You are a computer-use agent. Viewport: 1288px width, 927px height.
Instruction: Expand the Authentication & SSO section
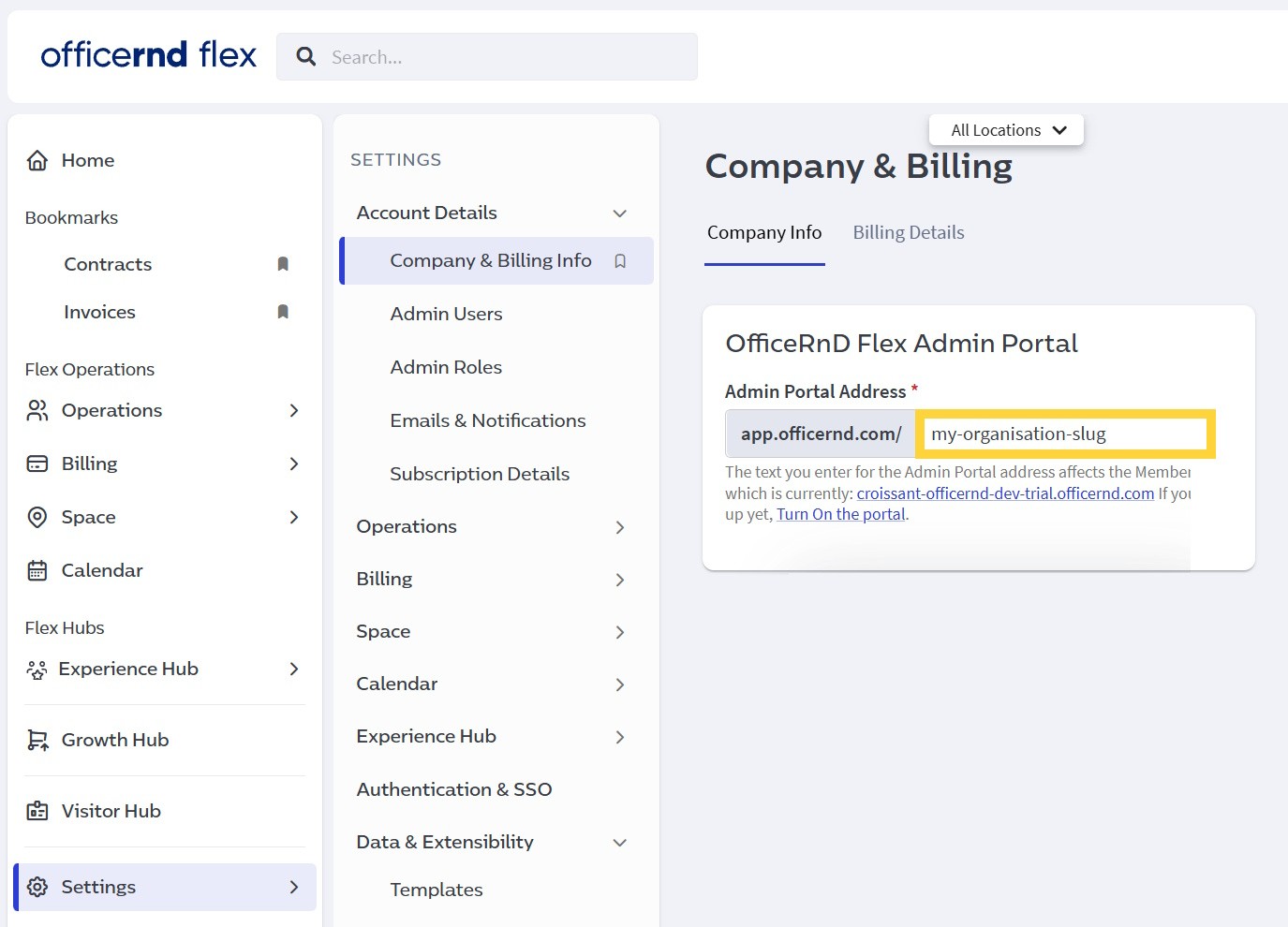(453, 789)
